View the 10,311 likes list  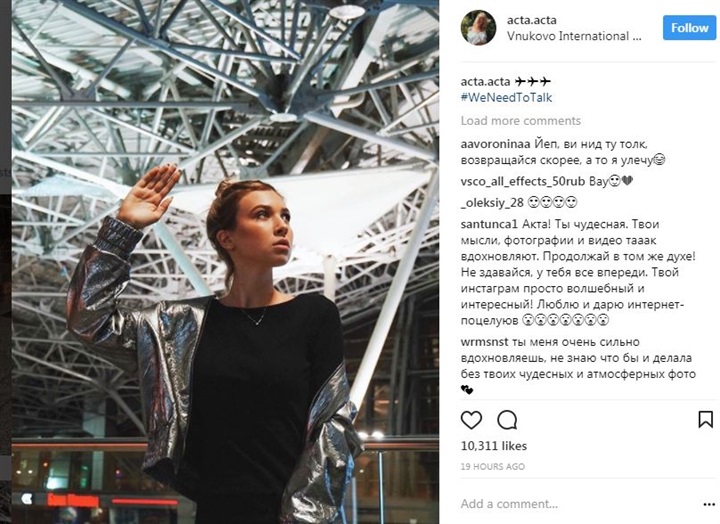click(x=494, y=446)
